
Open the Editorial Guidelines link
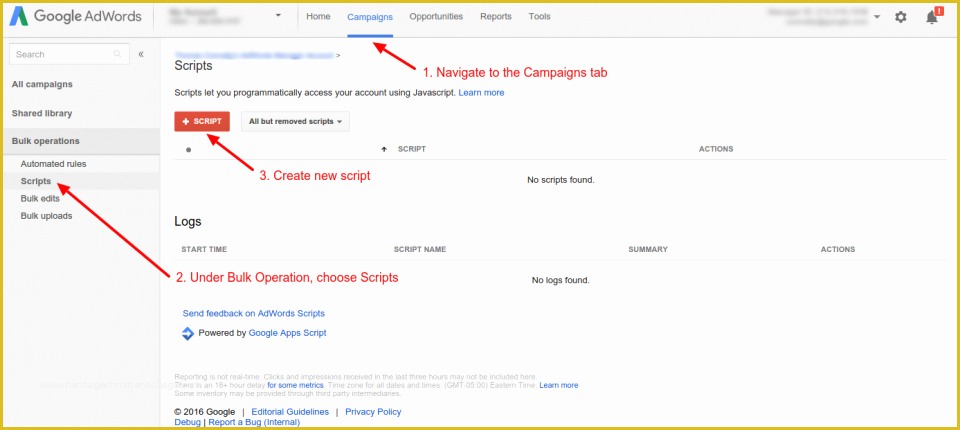[x=290, y=412]
